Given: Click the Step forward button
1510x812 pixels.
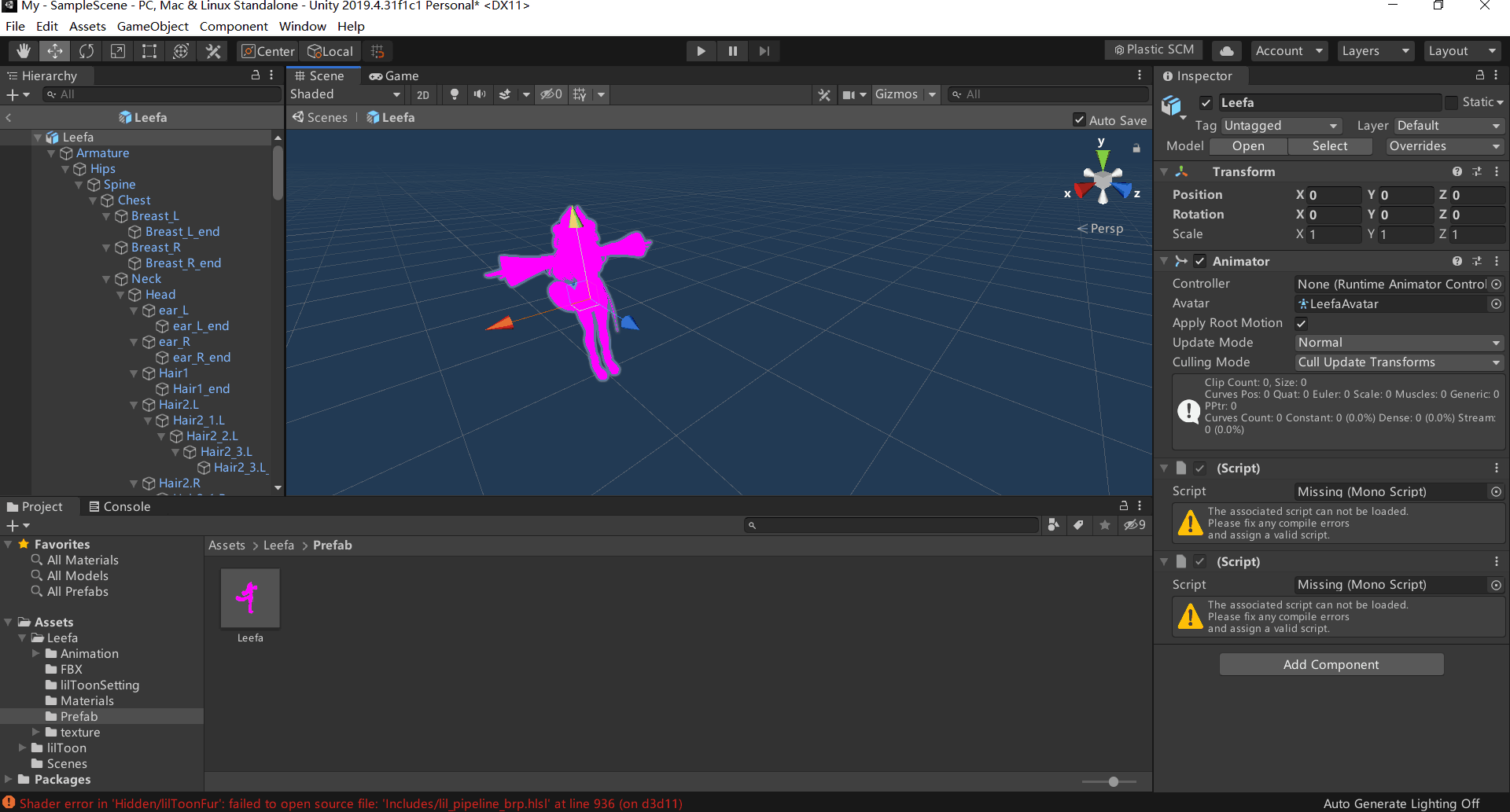Looking at the screenshot, I should tap(764, 51).
